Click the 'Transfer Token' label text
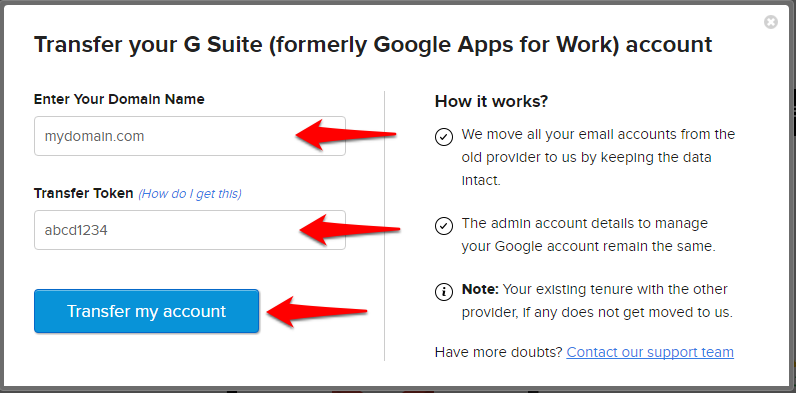 (x=84, y=193)
